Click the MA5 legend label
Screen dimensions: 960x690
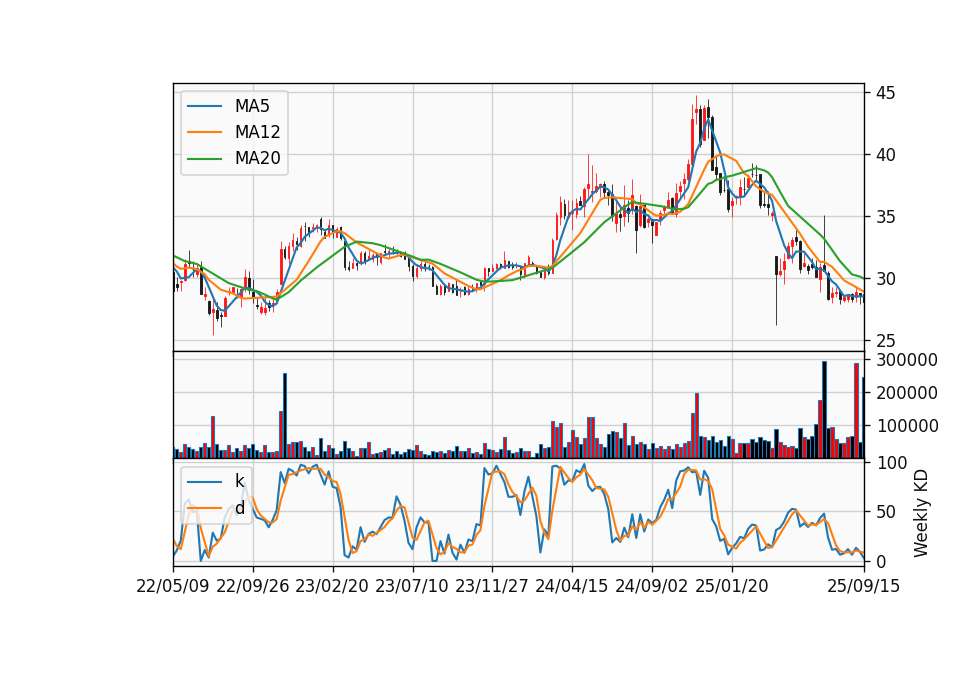252,106
